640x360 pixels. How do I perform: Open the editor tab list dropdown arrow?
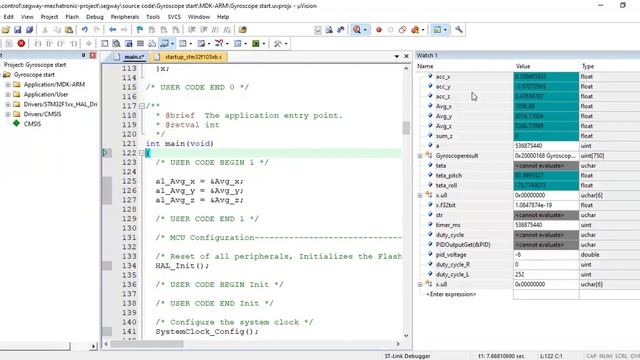397,56
